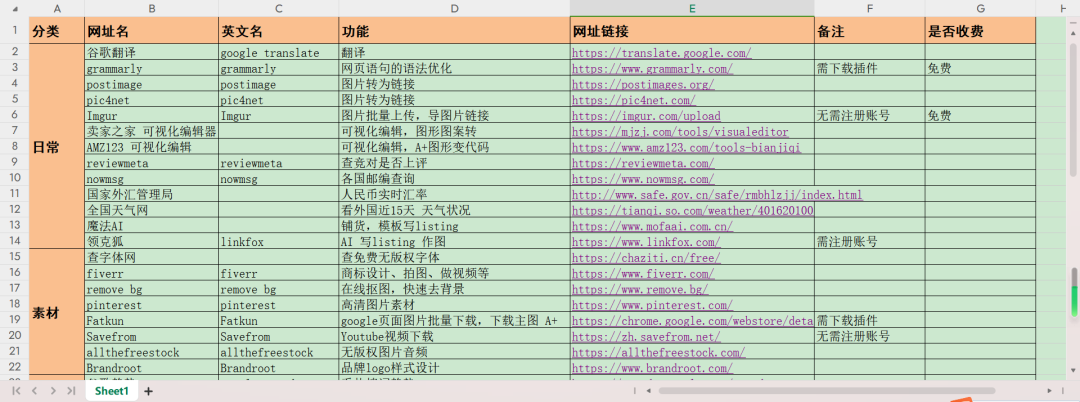Image resolution: width=1080 pixels, height=402 pixels.
Task: Open the www.remove.bg link
Action: [x=640, y=289]
